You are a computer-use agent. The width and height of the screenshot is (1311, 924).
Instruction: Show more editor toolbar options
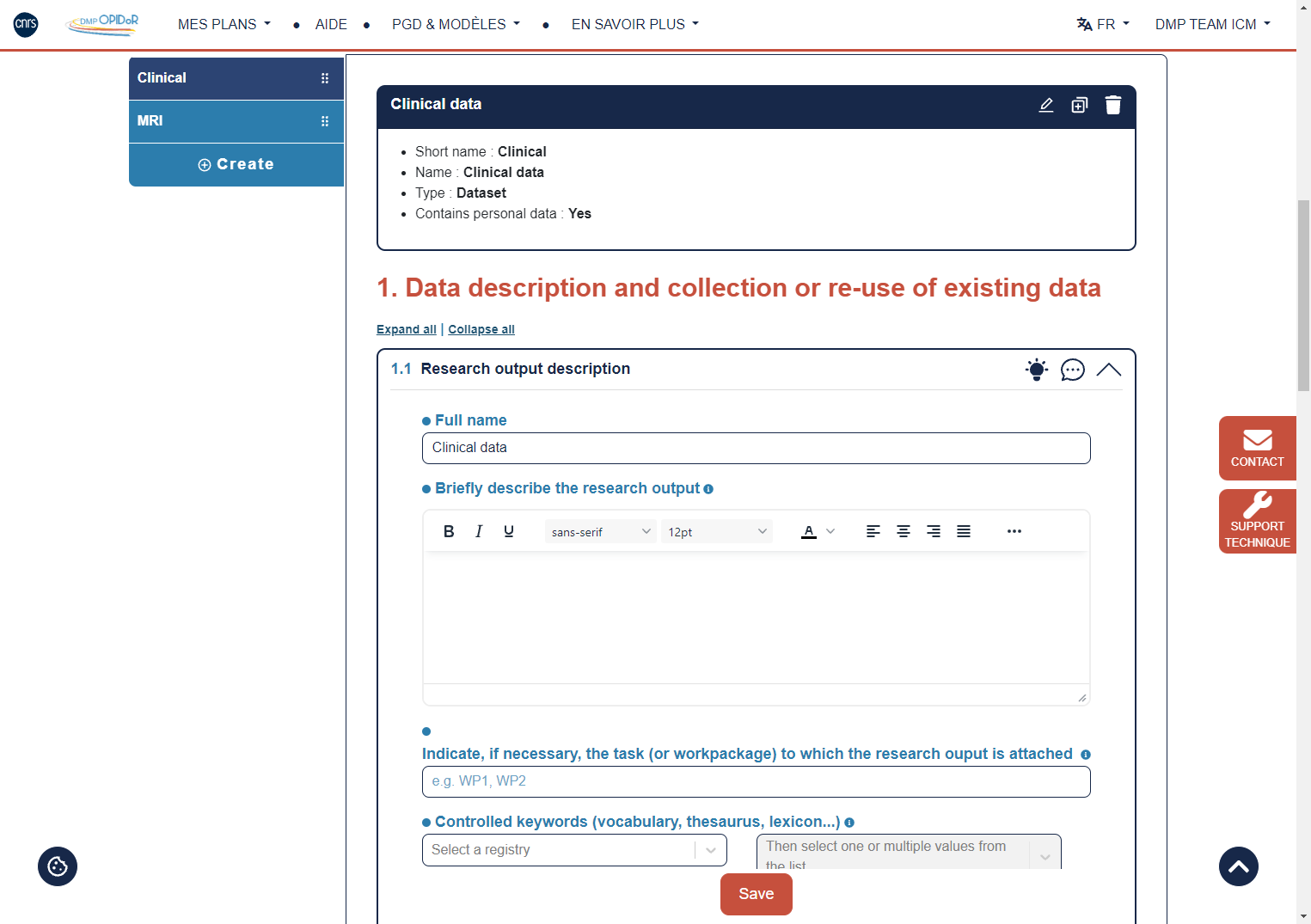point(1014,531)
